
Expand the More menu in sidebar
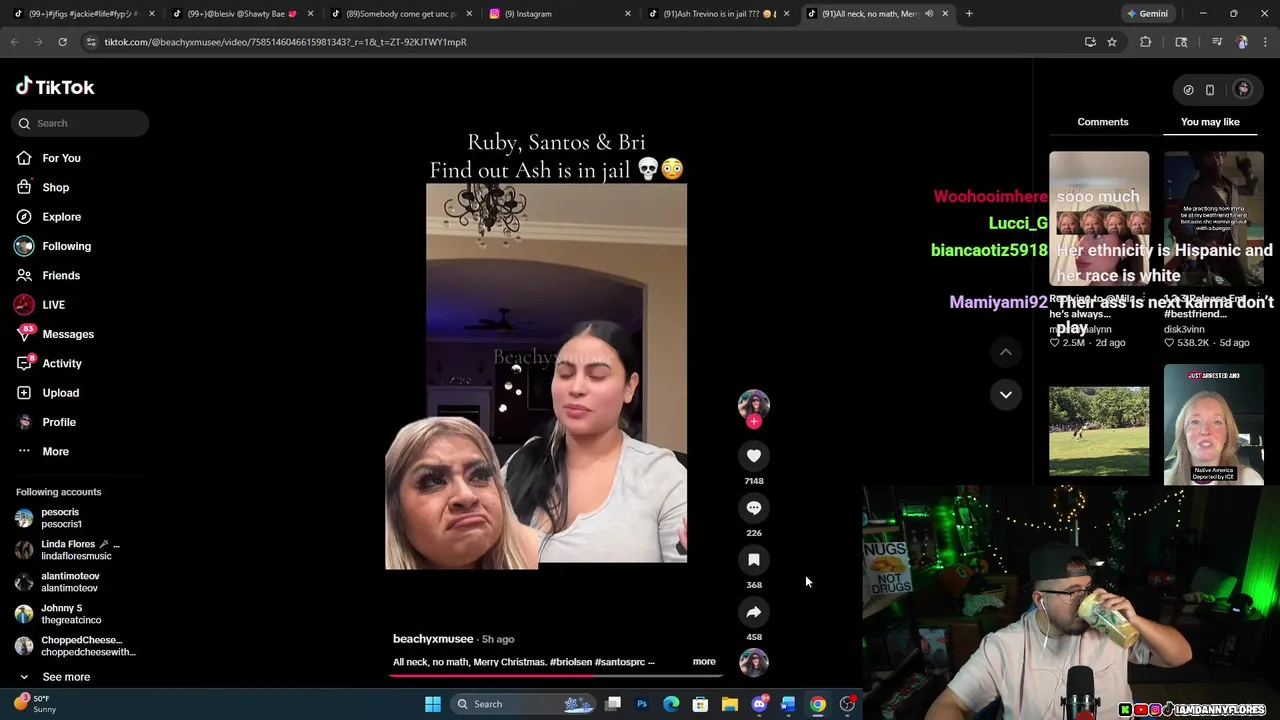pos(55,451)
